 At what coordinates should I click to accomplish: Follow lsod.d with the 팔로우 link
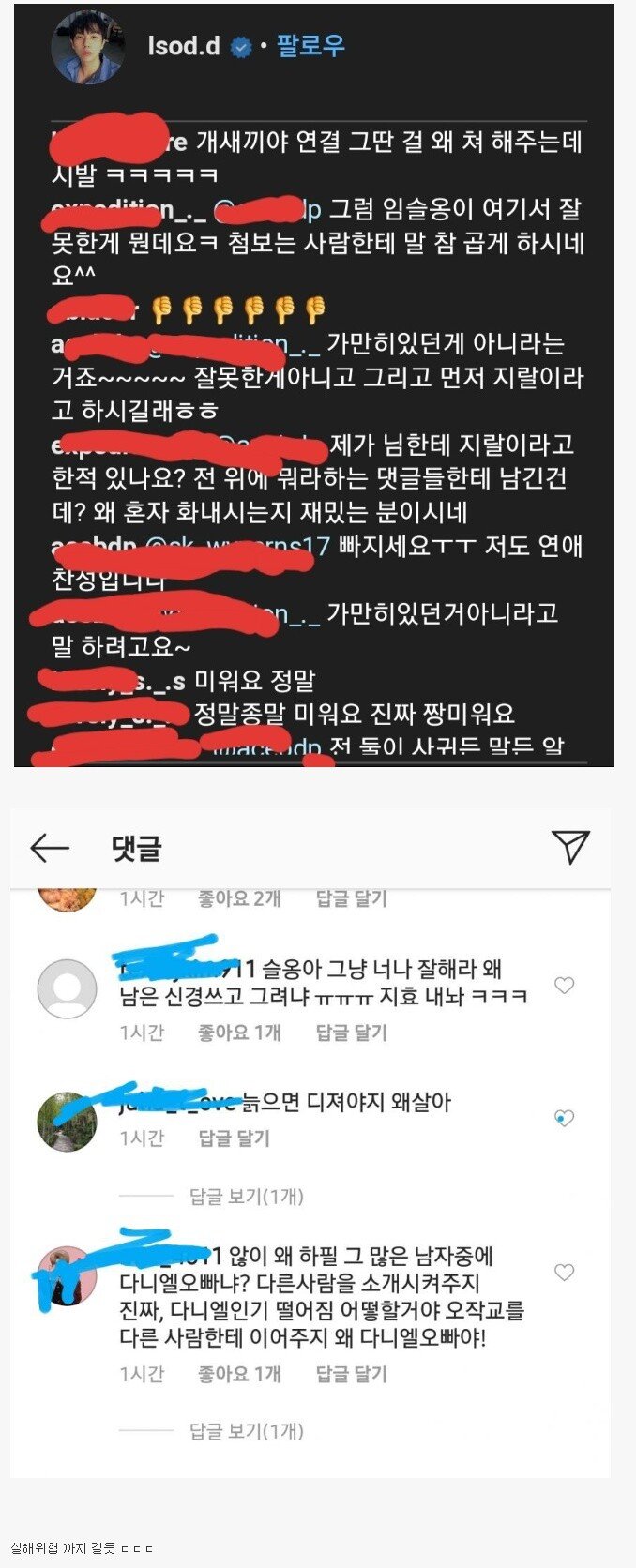310,46
